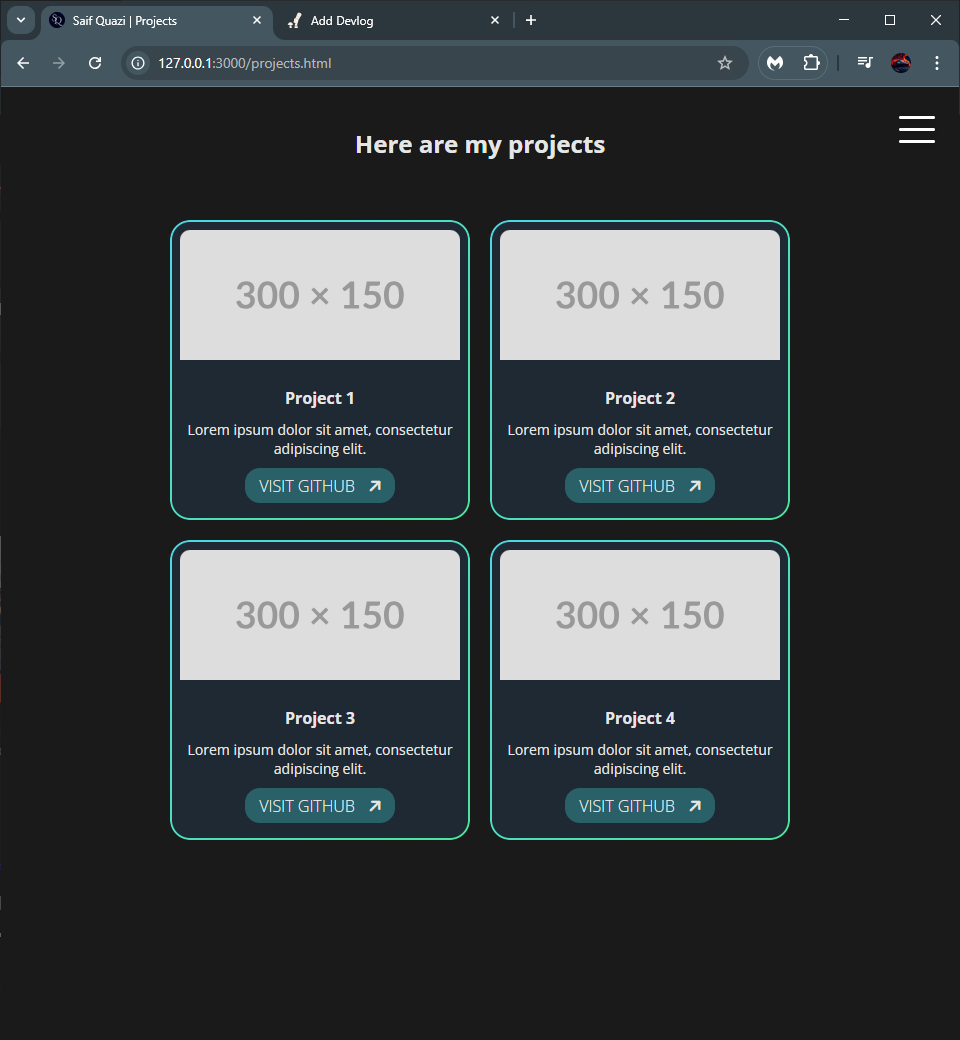This screenshot has height=1040, width=960.
Task: Reload the projects page
Action: [x=95, y=63]
